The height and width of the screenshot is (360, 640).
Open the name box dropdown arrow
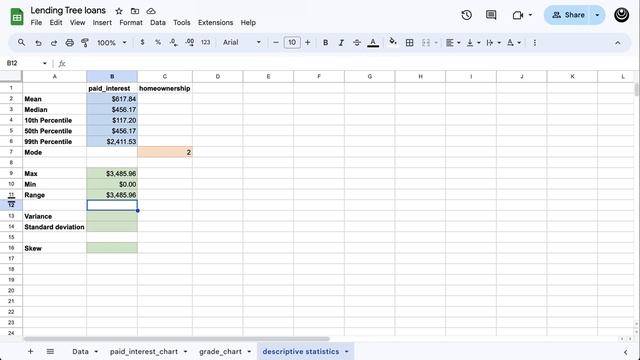coord(44,63)
